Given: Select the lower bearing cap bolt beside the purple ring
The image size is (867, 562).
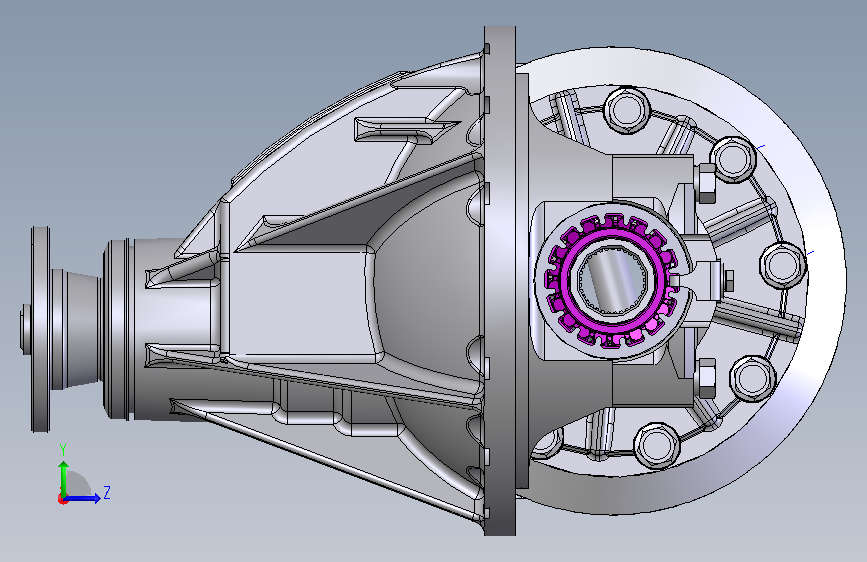Looking at the screenshot, I should coord(706,378).
